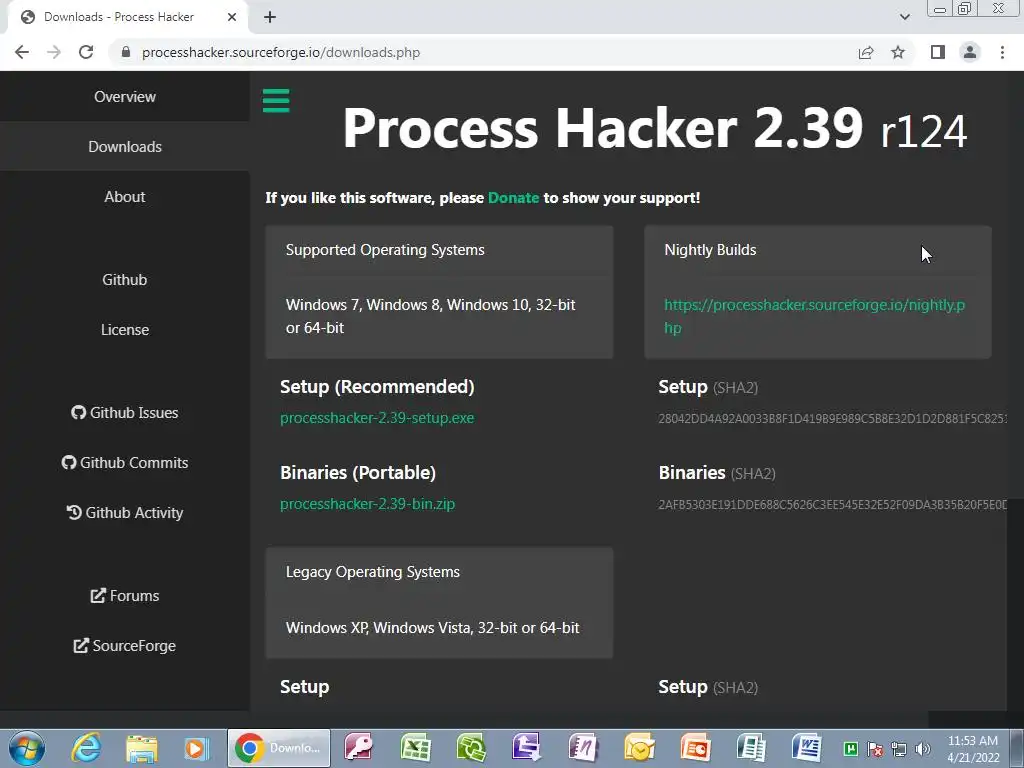This screenshot has width=1024, height=768.
Task: Reload the current page
Action: click(86, 52)
